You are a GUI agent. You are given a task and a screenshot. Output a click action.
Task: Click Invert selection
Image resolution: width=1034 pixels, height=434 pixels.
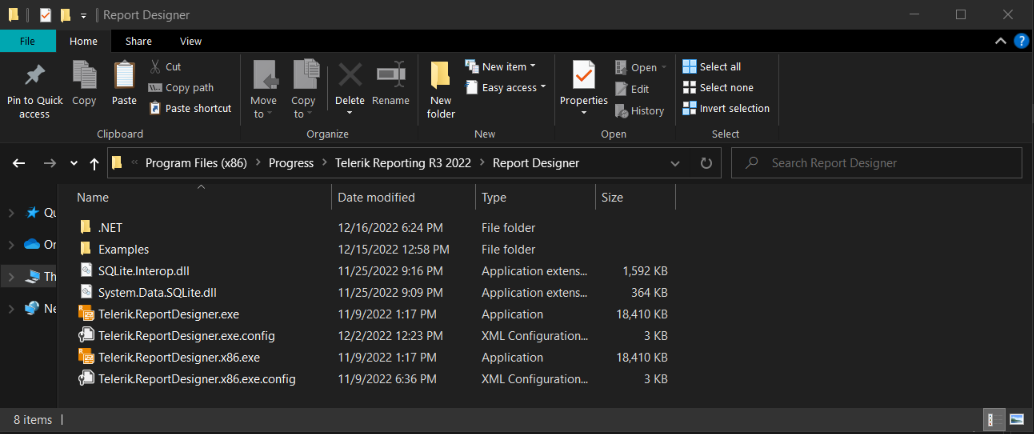coord(726,108)
